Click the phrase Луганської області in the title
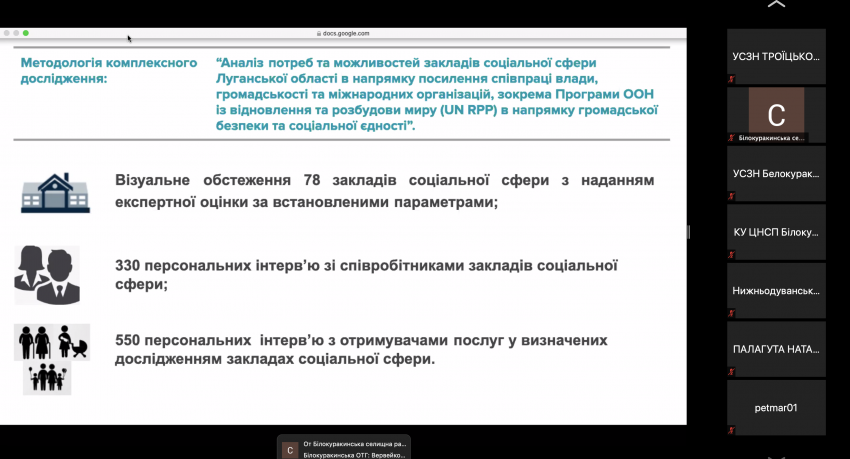This screenshot has width=850, height=459. [279, 79]
